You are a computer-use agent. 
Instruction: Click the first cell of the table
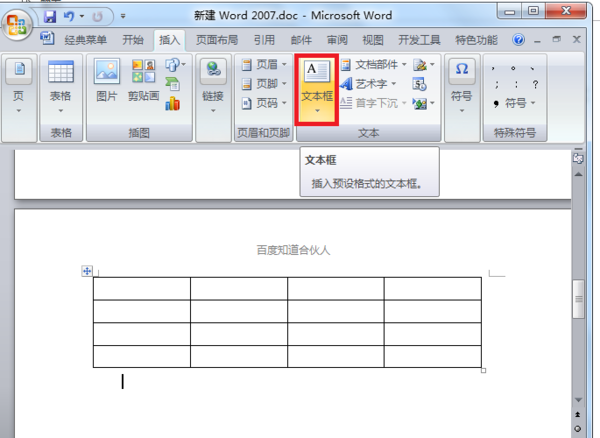coord(142,288)
